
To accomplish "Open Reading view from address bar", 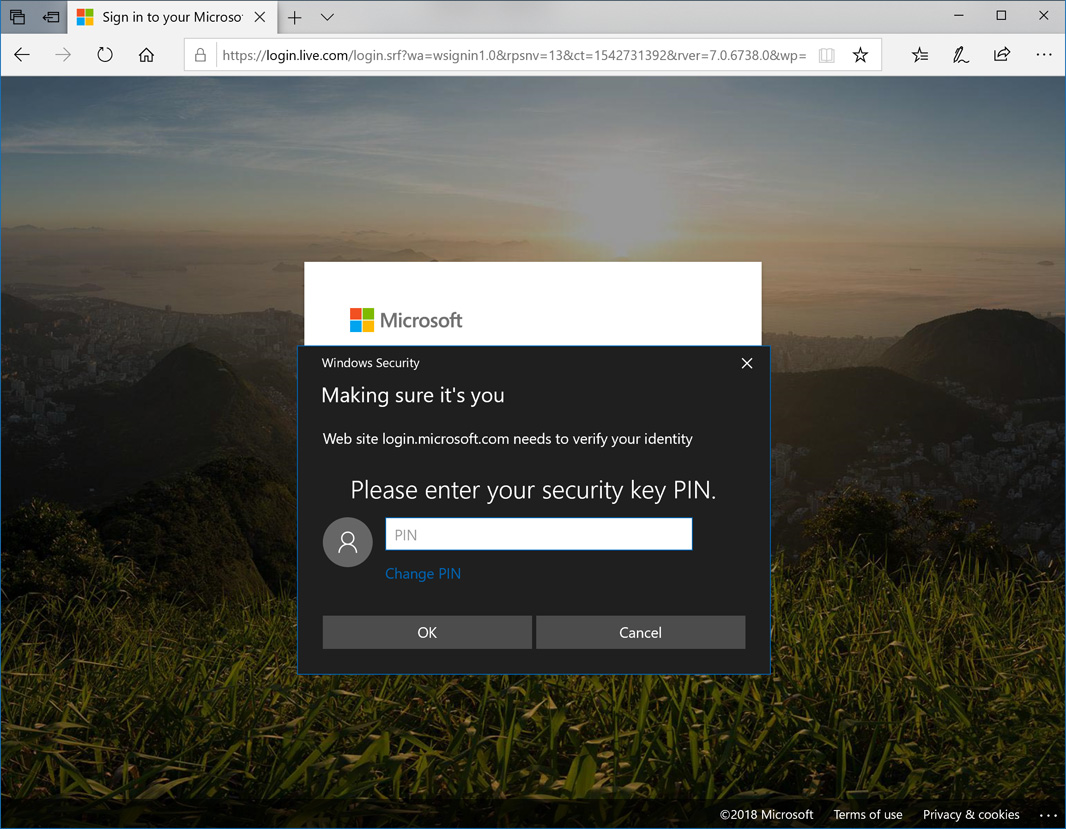I will (826, 56).
